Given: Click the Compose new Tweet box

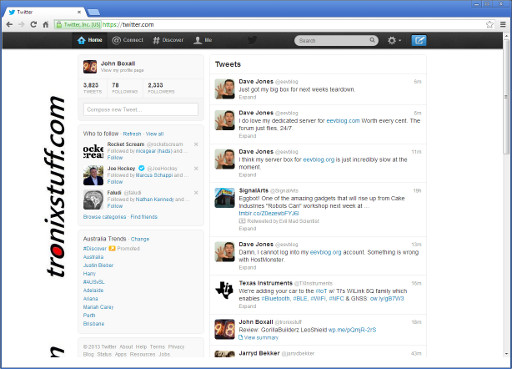Looking at the screenshot, I should click(x=141, y=110).
